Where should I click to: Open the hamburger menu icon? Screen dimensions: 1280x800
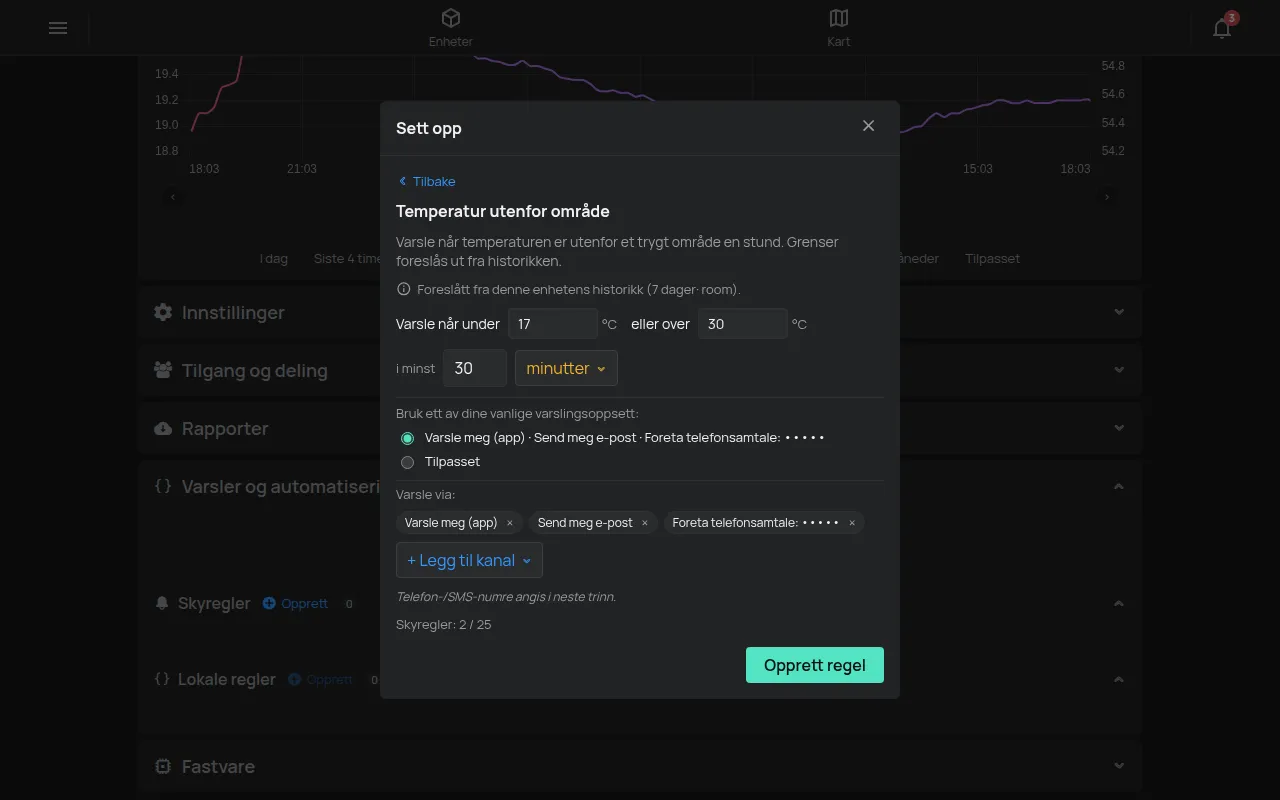[58, 28]
